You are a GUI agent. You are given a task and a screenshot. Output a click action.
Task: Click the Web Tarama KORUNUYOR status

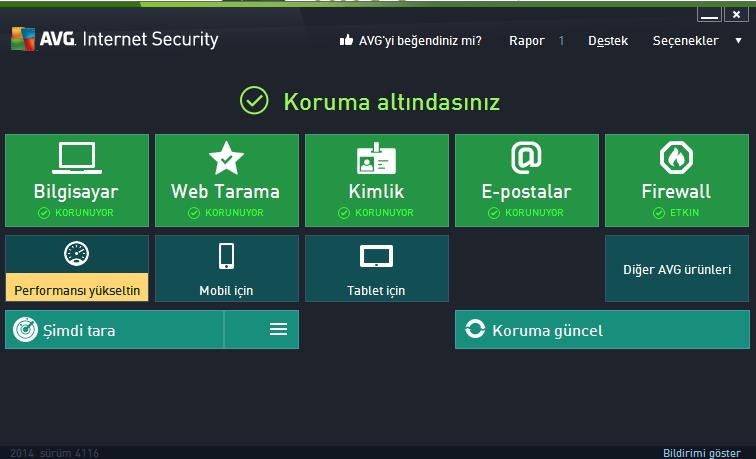[x=226, y=213]
